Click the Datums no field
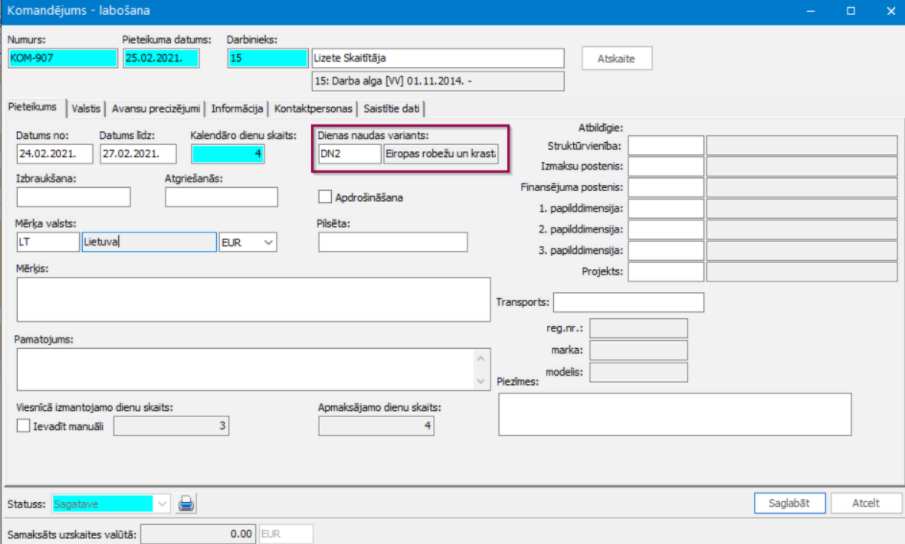The image size is (905, 544). point(55,154)
